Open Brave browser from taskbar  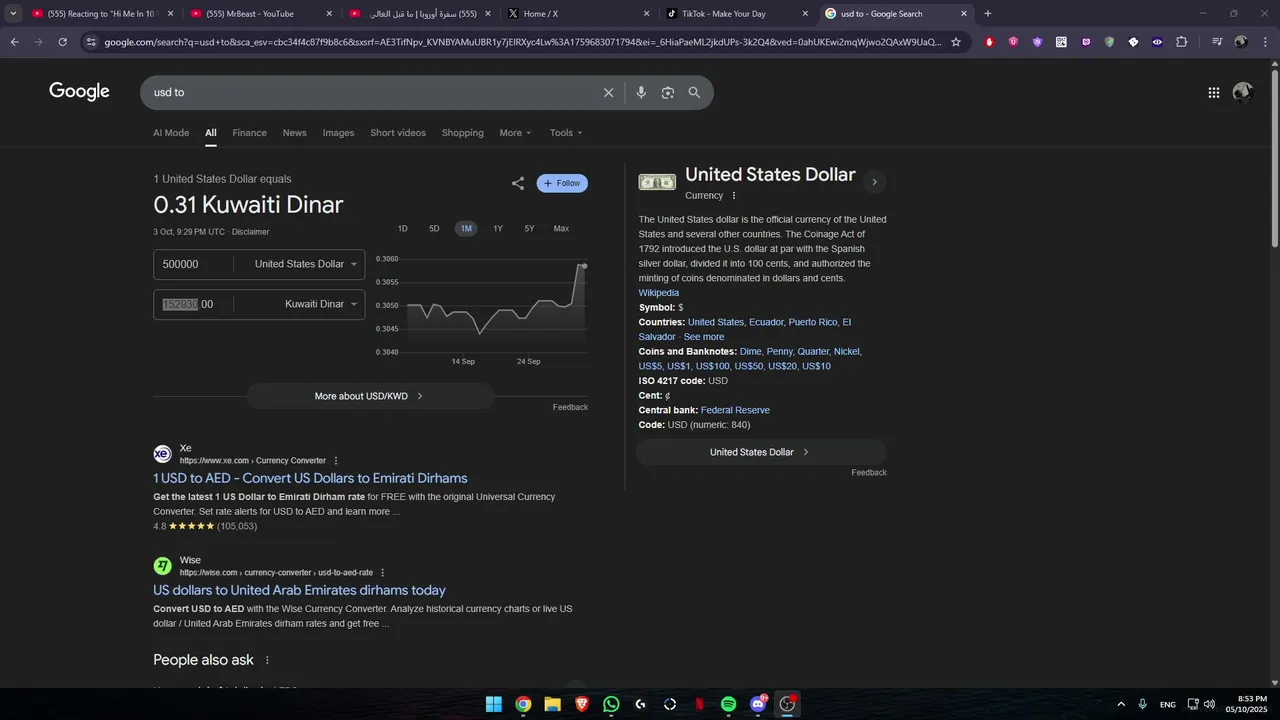pos(582,704)
